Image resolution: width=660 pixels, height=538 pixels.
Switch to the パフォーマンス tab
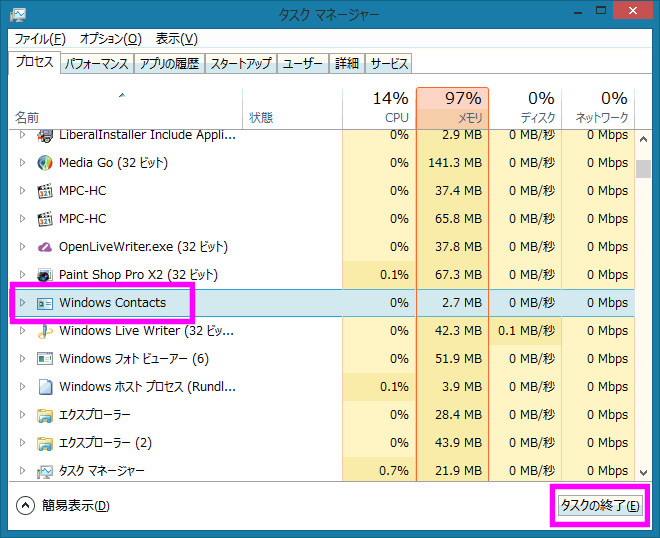click(x=96, y=63)
